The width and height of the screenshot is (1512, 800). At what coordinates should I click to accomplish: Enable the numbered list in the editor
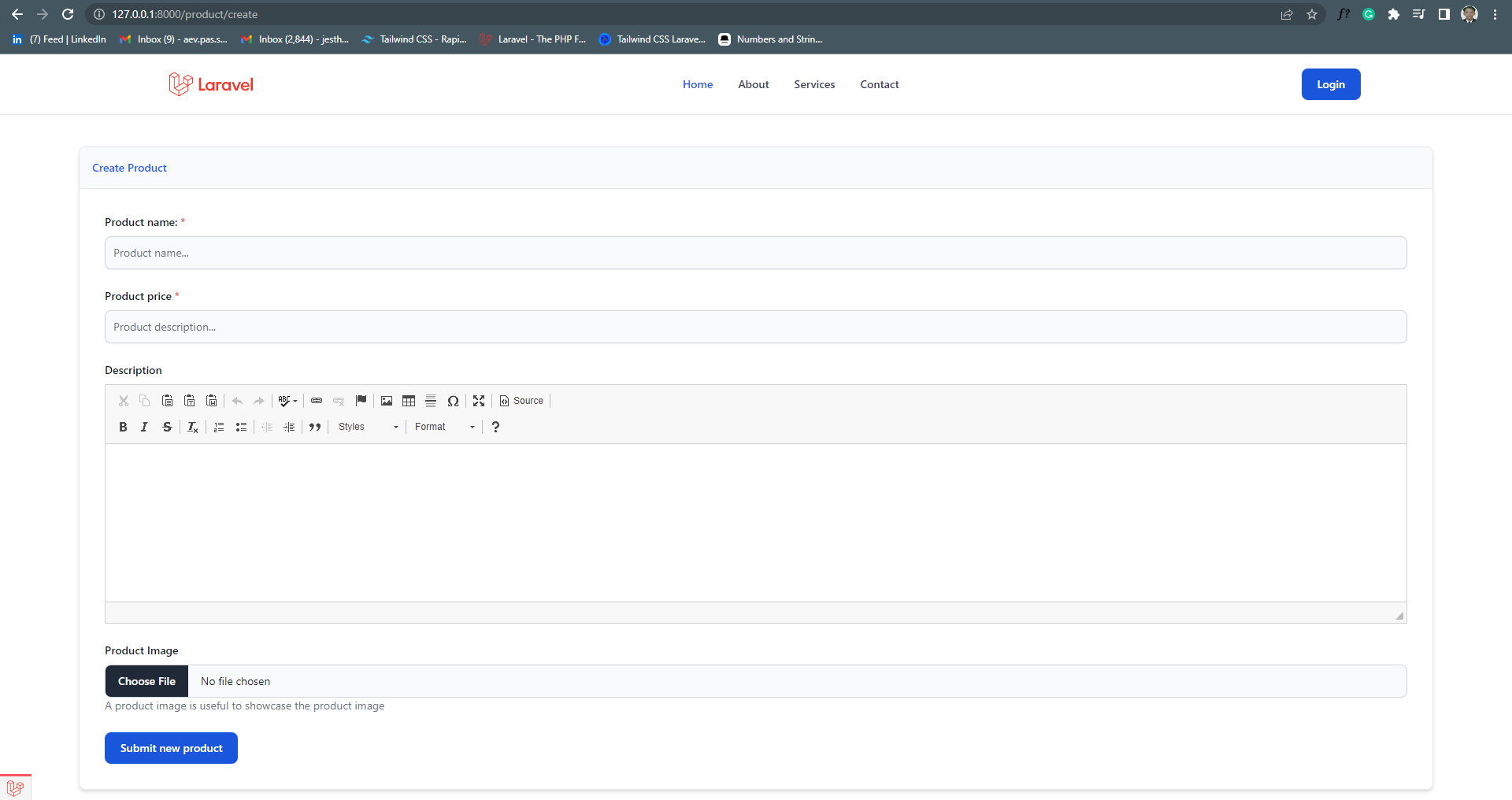tap(219, 427)
